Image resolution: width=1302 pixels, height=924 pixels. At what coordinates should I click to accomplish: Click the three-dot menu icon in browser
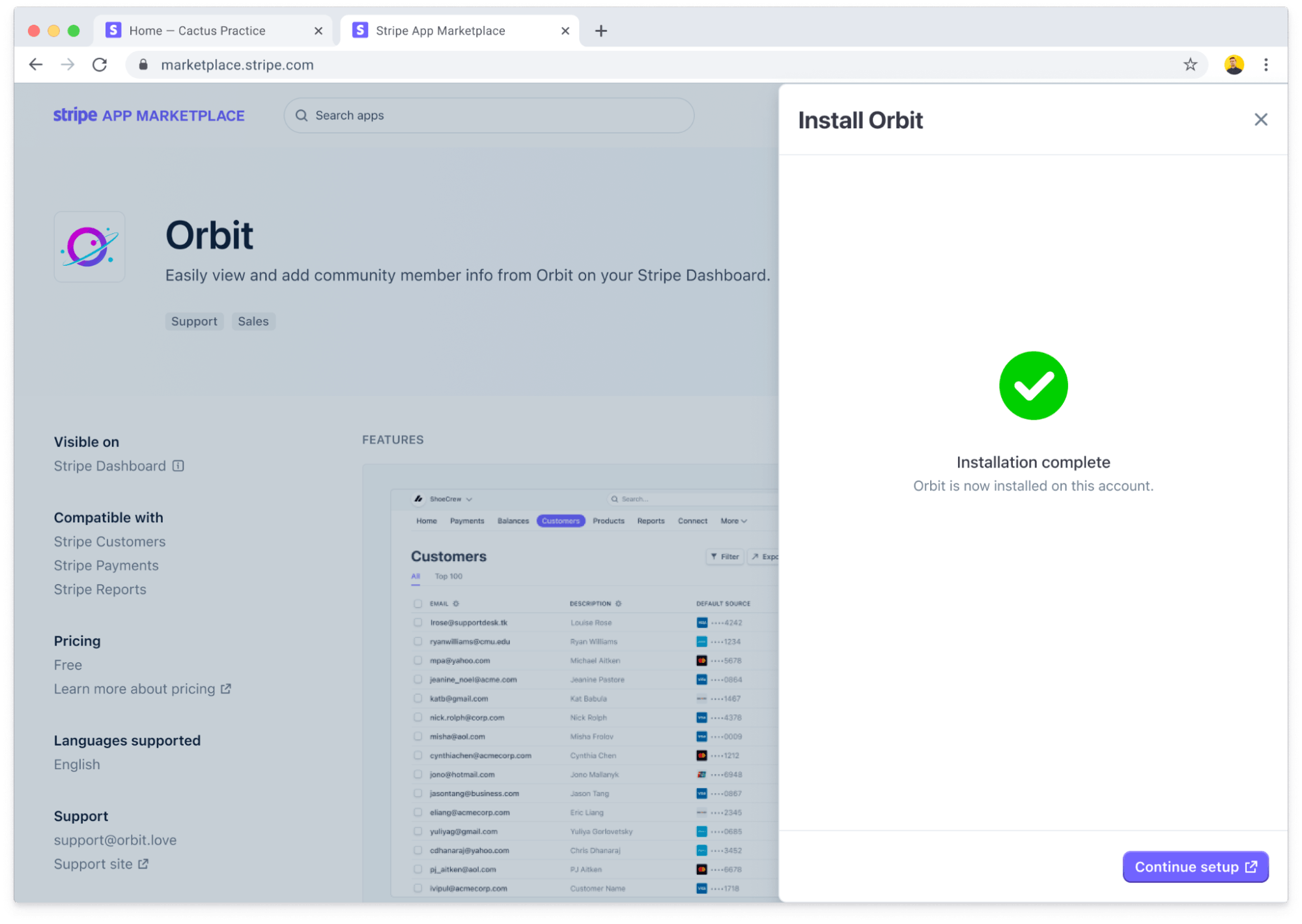tap(1270, 65)
